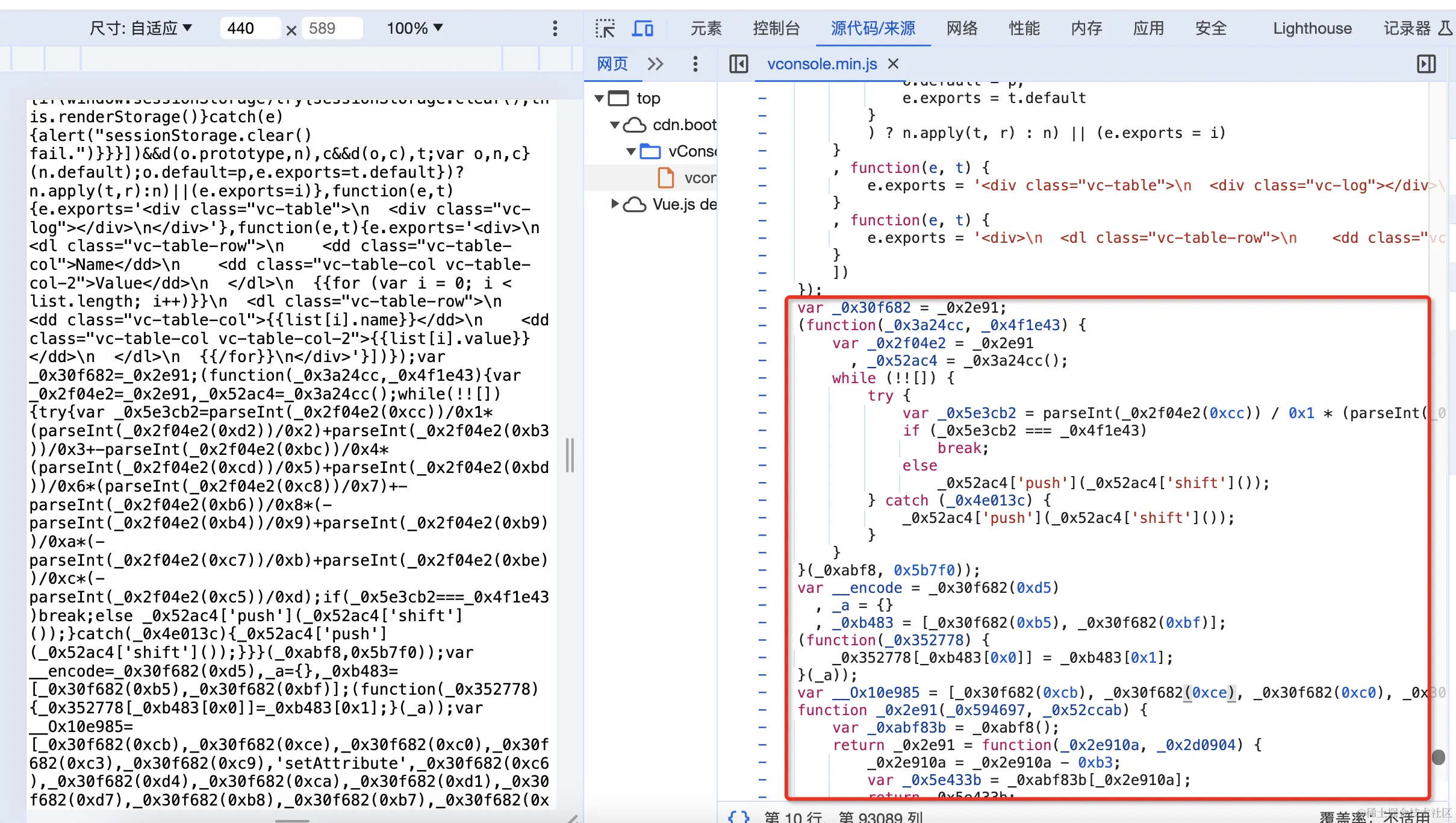Close the vconsole.min.js file tab
The height and width of the screenshot is (823, 1456).
coord(894,64)
